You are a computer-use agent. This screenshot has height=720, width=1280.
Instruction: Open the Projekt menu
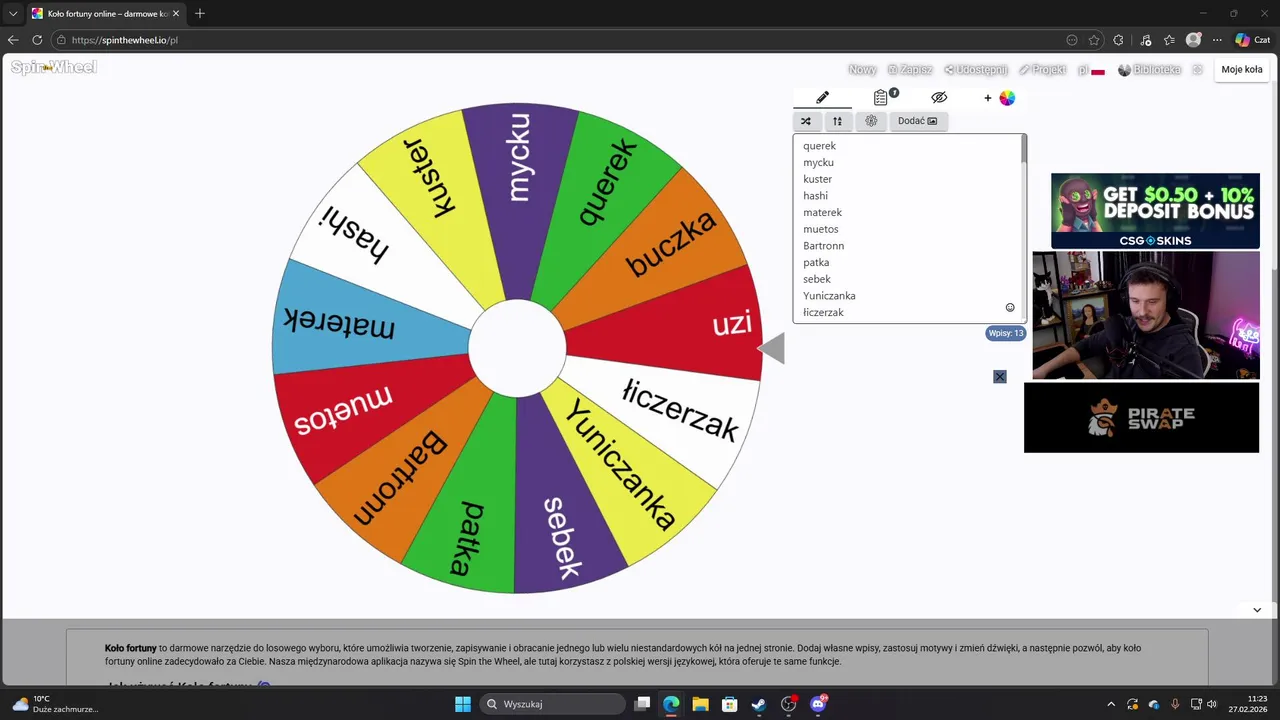pos(1042,70)
